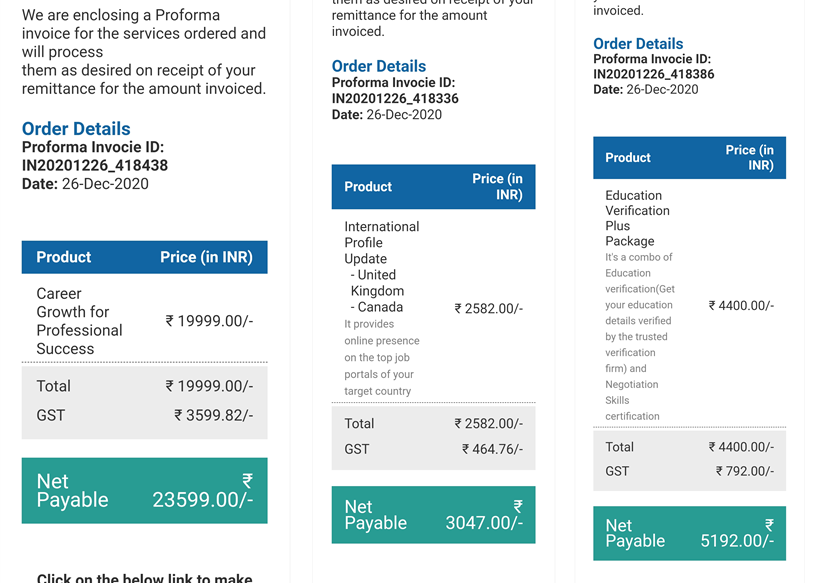Click the GST amount ₹ 3599.82

213,415
